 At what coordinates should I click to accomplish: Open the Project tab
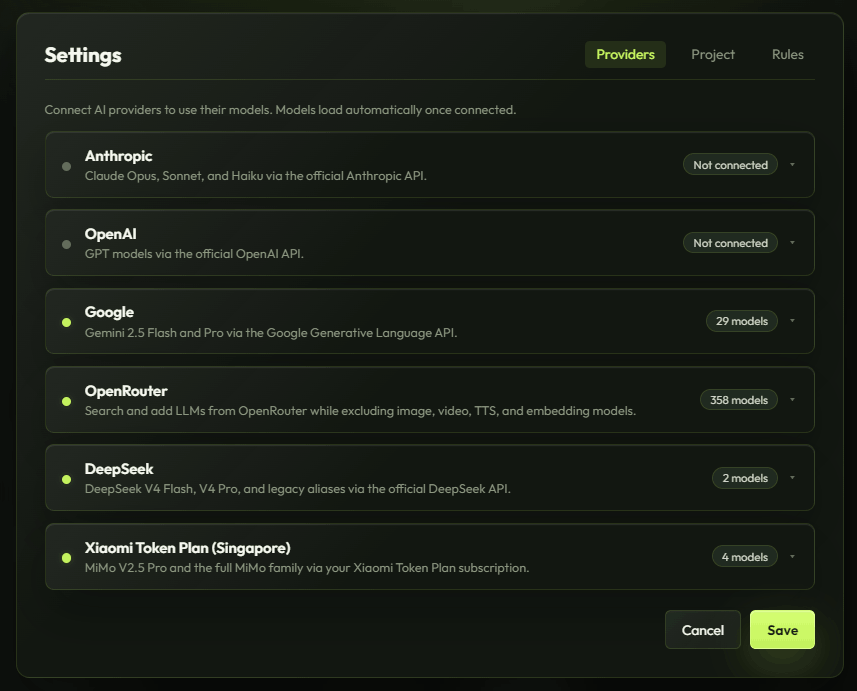pos(713,55)
